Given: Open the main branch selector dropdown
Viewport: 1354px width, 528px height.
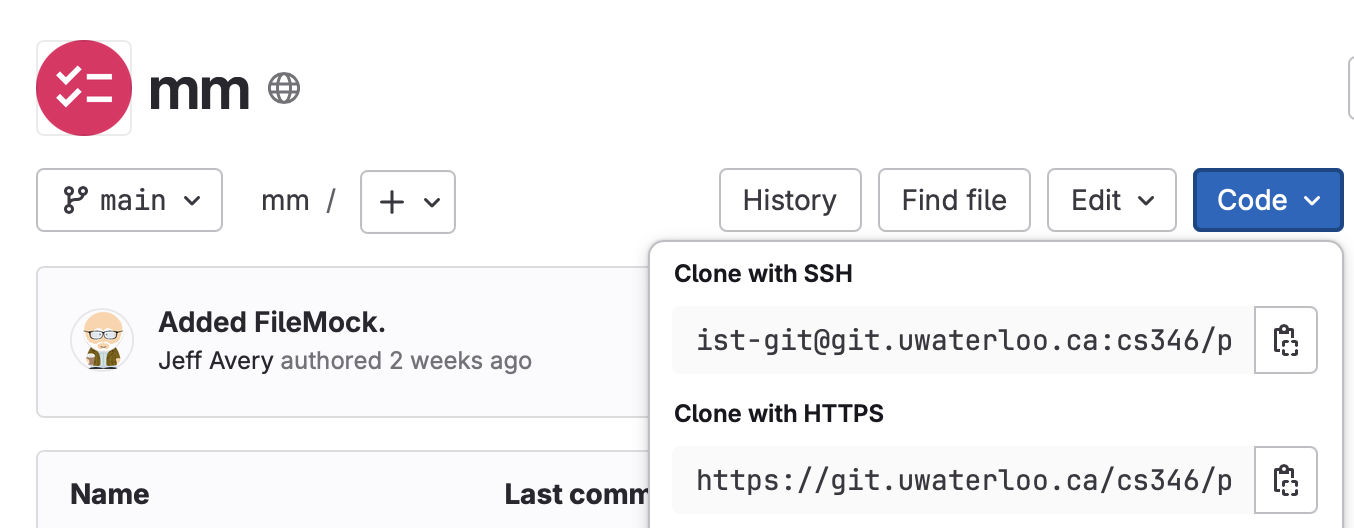Looking at the screenshot, I should [x=129, y=201].
